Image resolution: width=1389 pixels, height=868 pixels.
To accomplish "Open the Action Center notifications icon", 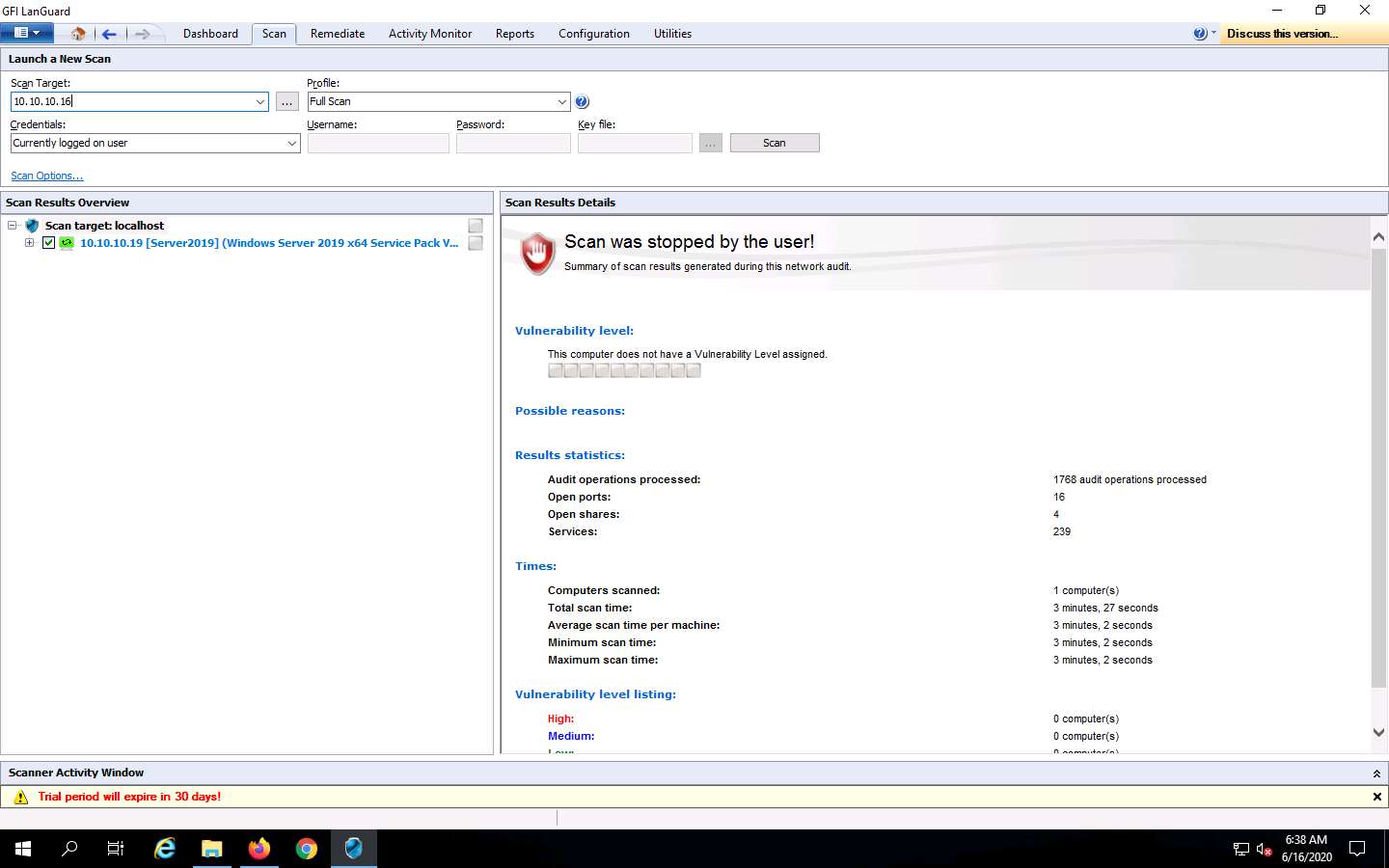I will tap(1357, 849).
